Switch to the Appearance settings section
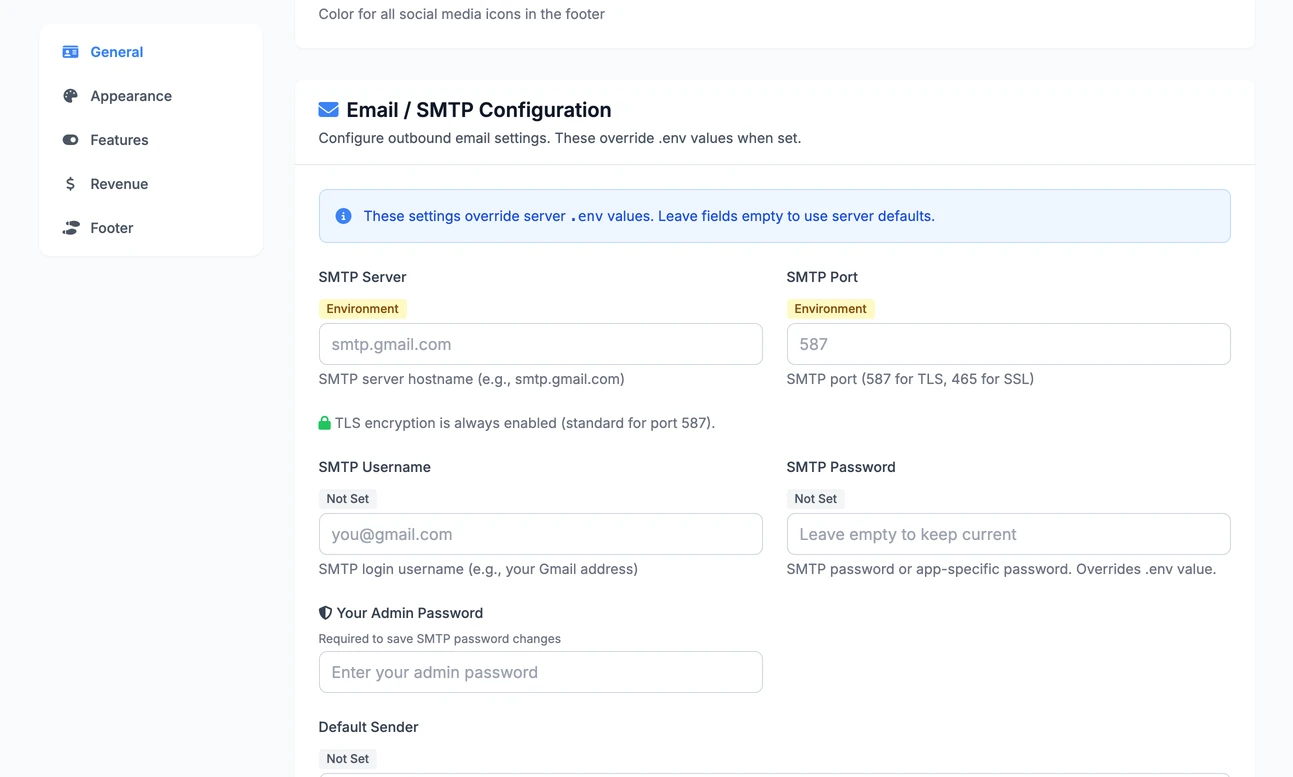The height and width of the screenshot is (777, 1293). coord(151,96)
